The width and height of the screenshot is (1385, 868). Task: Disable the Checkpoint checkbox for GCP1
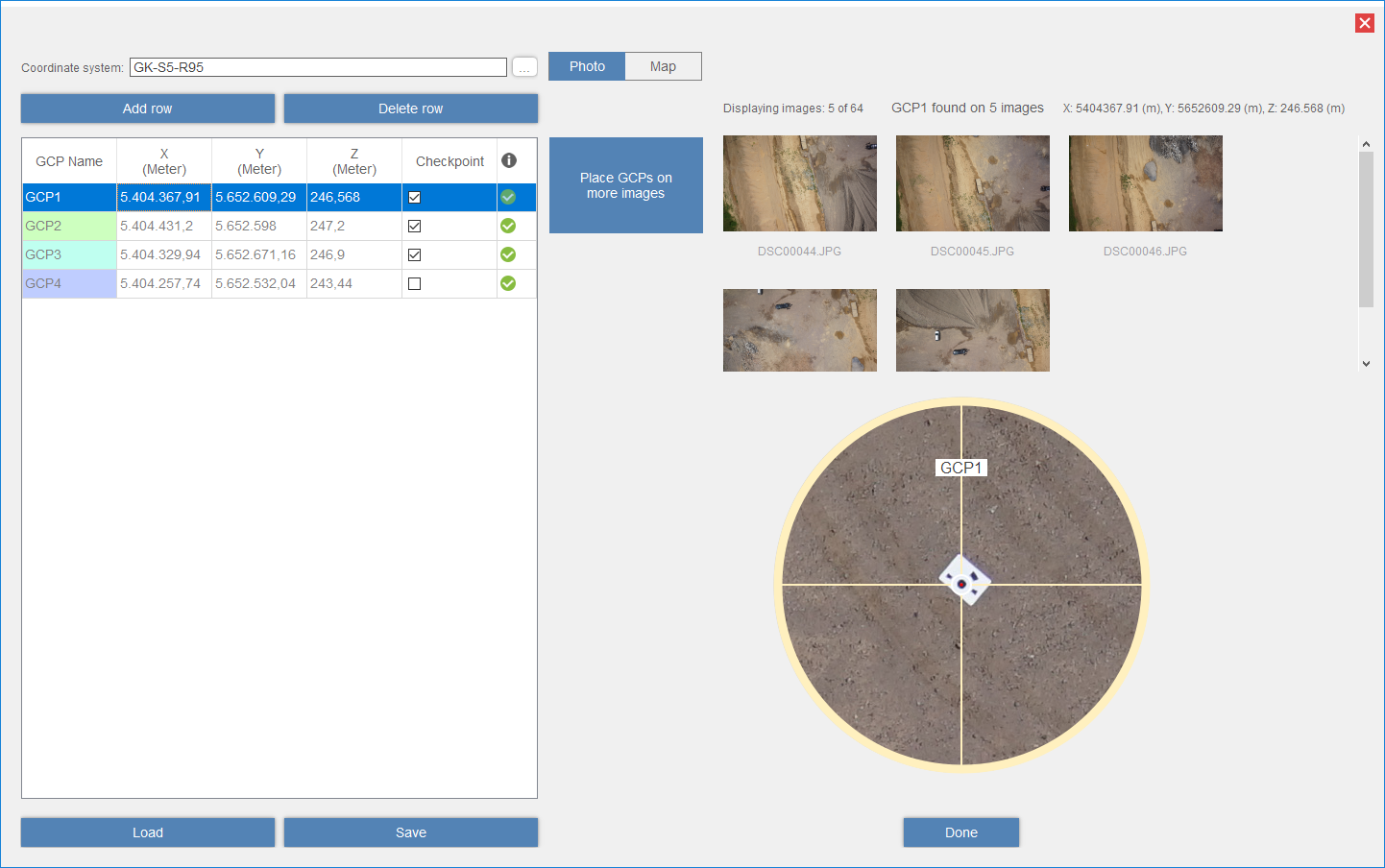[x=414, y=197]
